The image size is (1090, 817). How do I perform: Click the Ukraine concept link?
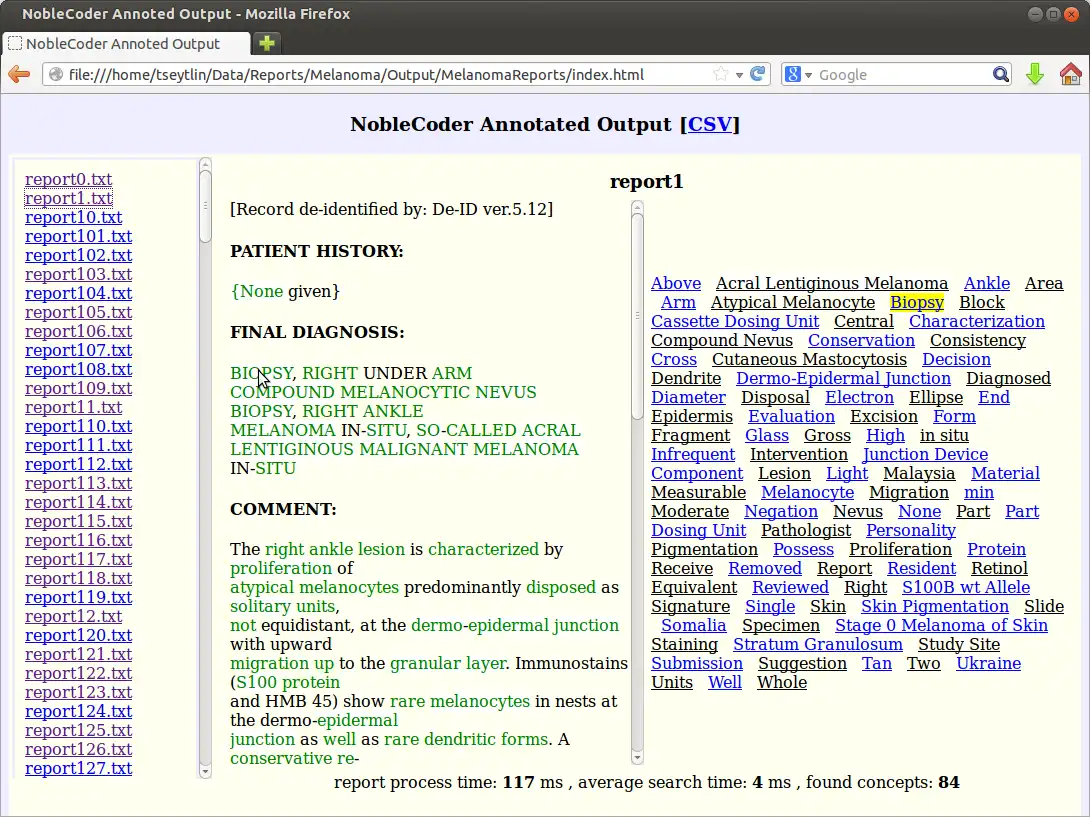pos(988,663)
